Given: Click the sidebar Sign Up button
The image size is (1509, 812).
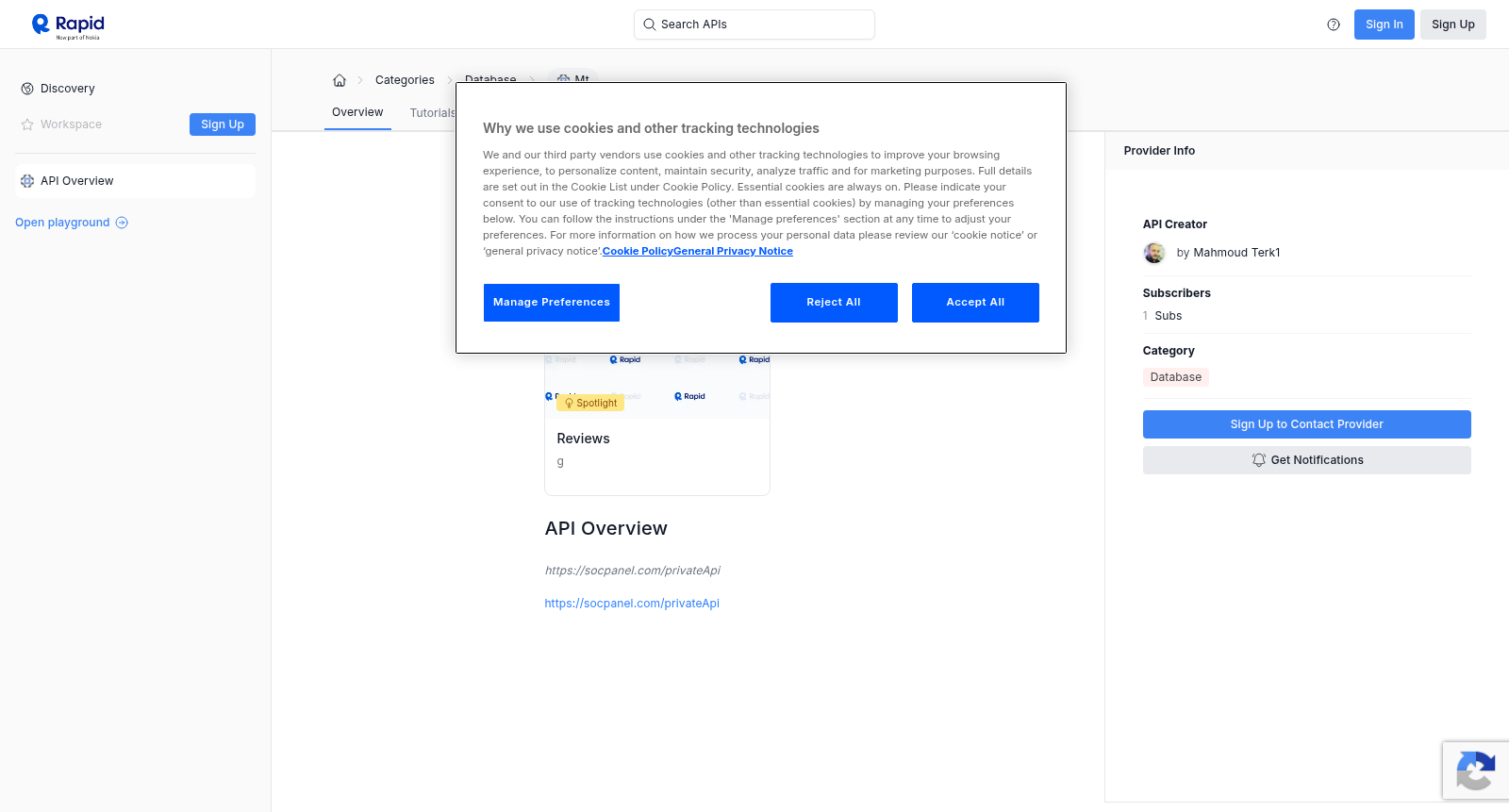Looking at the screenshot, I should point(223,124).
